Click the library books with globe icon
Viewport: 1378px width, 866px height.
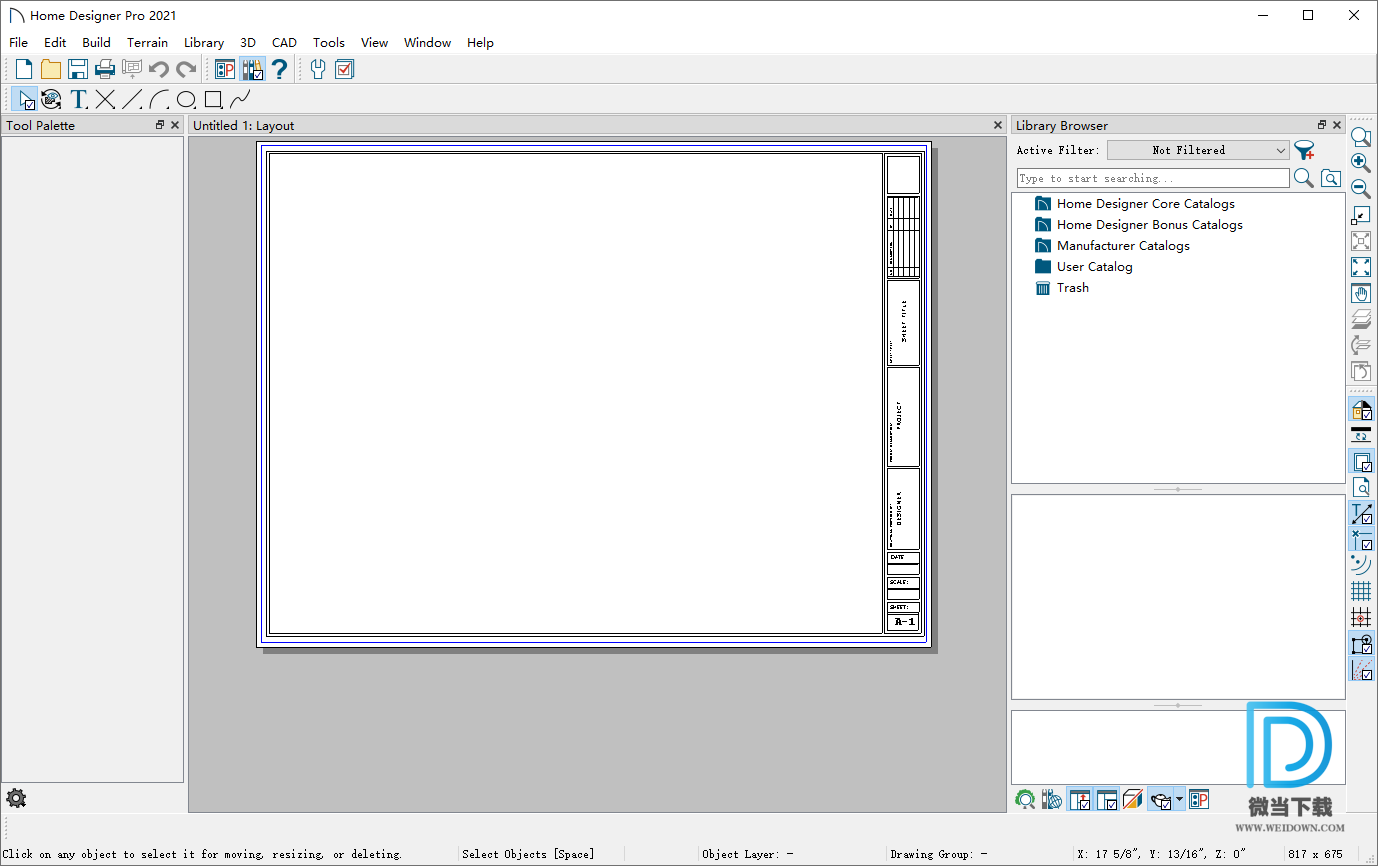tap(1052, 799)
